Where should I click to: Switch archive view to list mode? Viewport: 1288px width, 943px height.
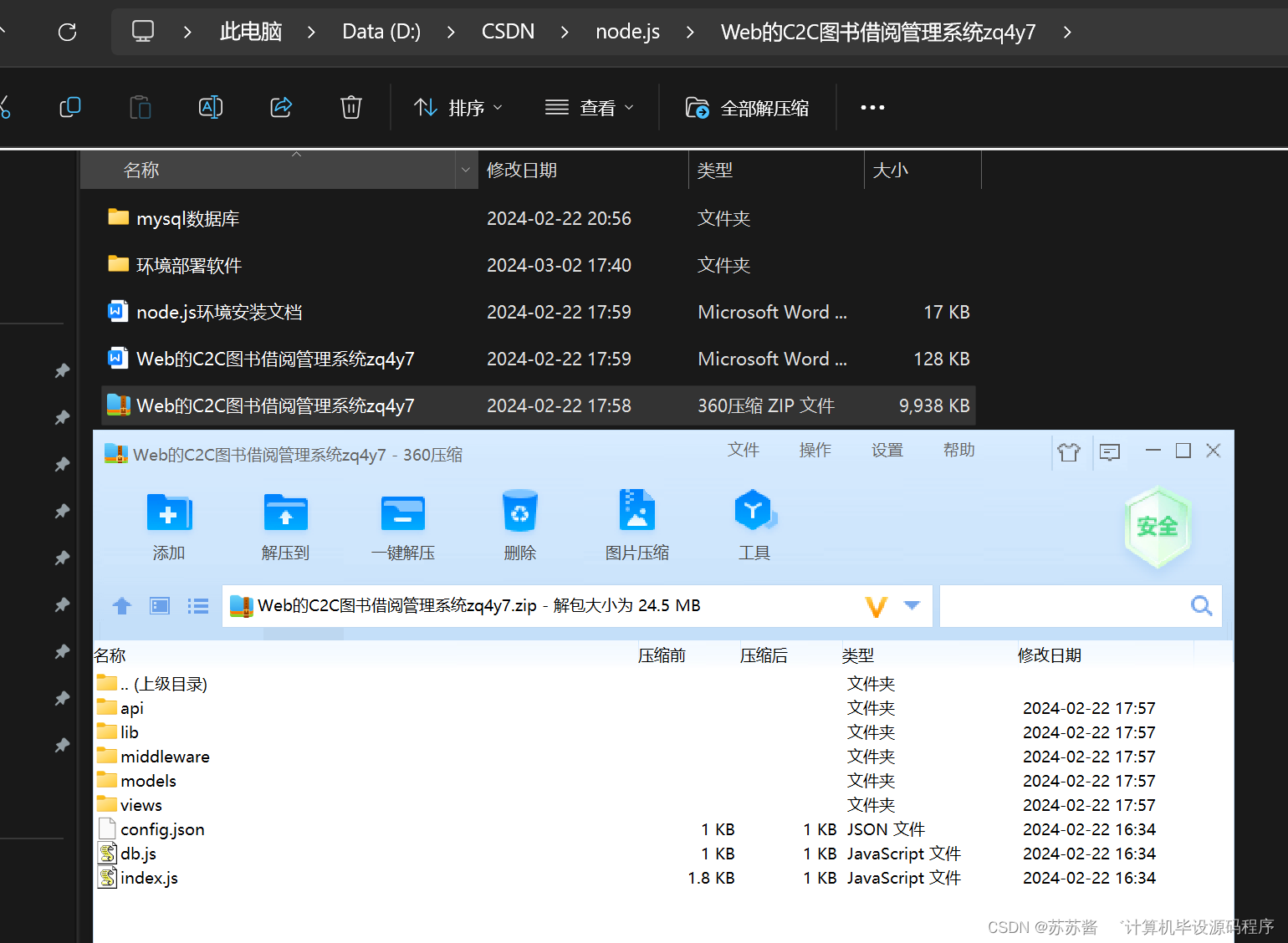click(x=198, y=605)
